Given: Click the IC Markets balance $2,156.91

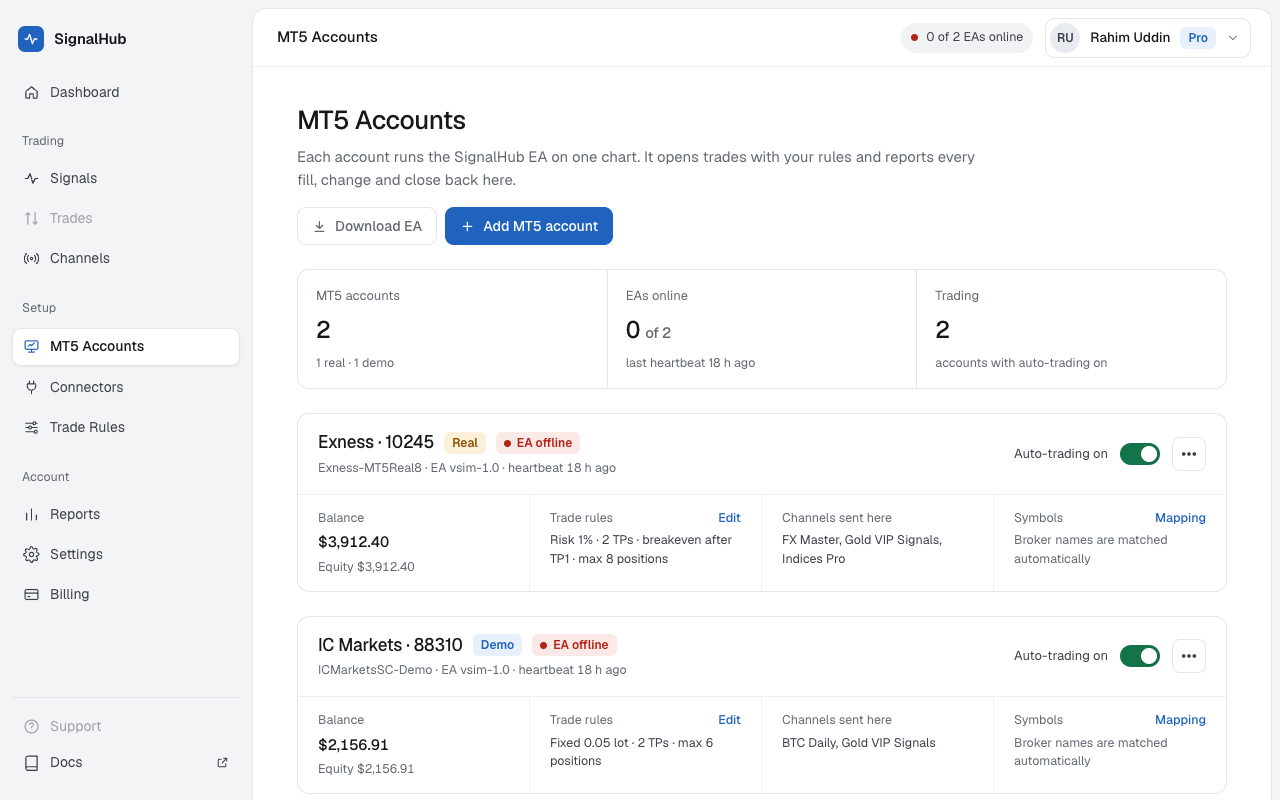Looking at the screenshot, I should [353, 744].
